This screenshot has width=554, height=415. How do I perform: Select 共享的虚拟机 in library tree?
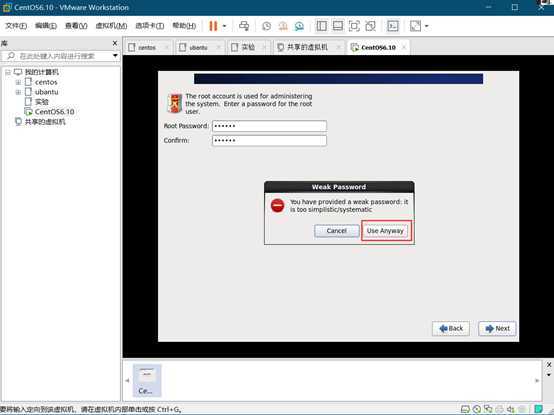point(45,122)
